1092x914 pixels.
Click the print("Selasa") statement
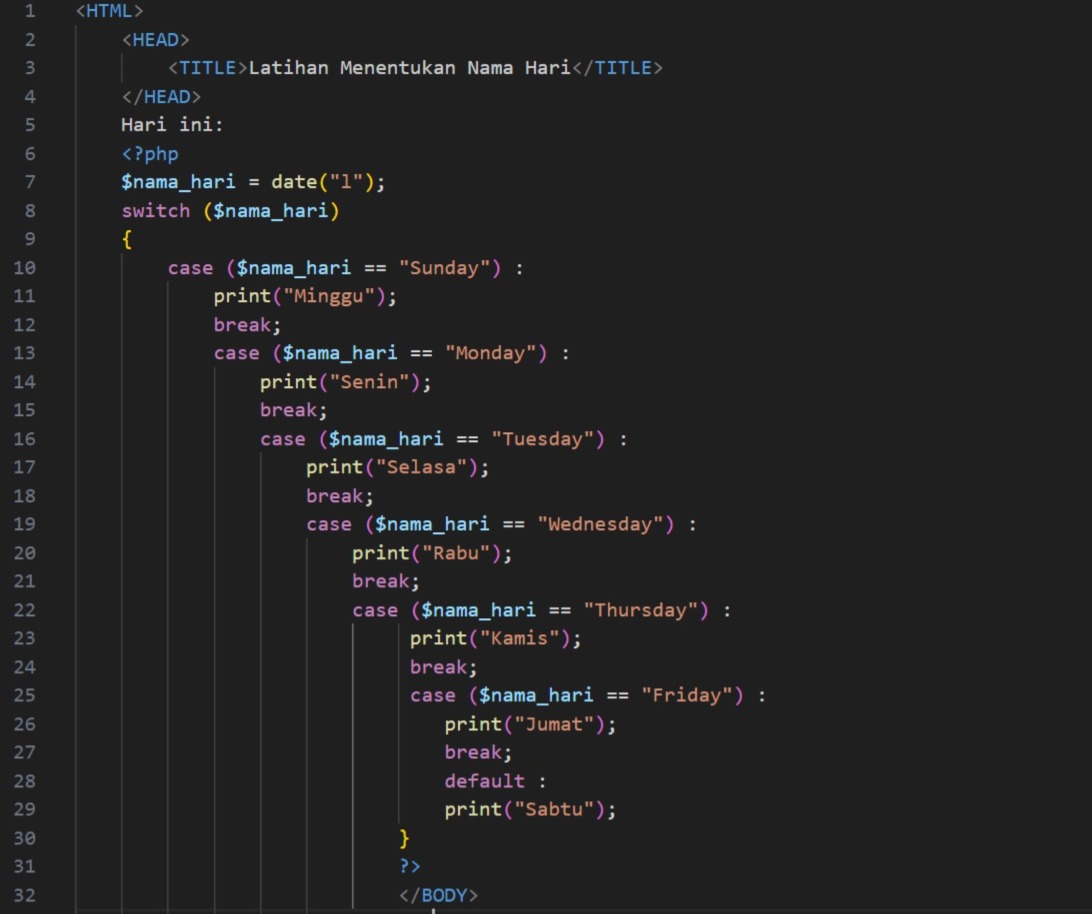[397, 467]
